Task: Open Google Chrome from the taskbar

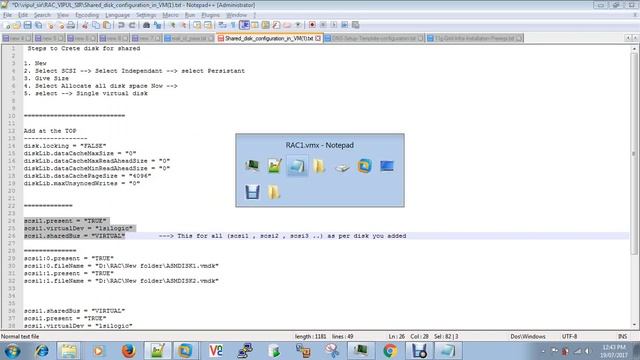Action: coord(390,351)
